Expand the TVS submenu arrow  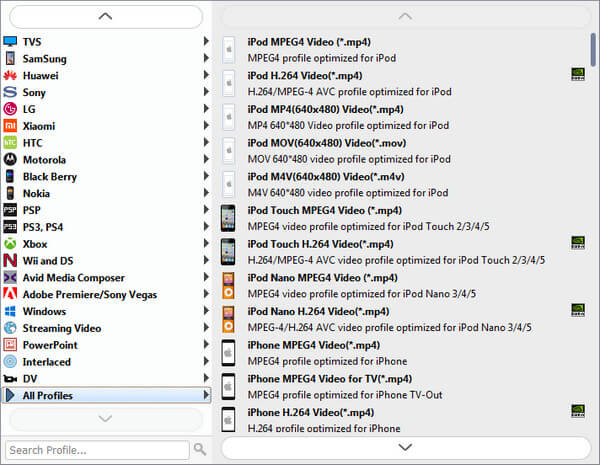click(x=206, y=41)
